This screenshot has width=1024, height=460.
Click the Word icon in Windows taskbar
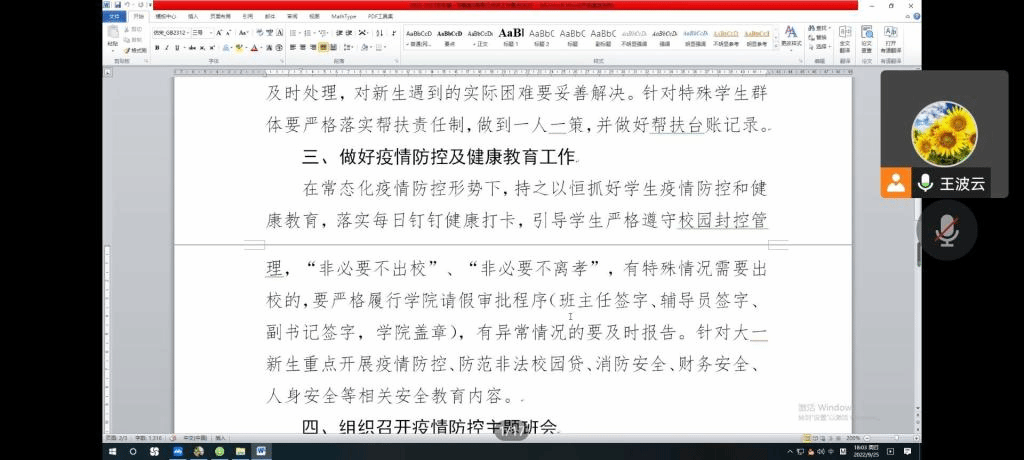(x=262, y=451)
